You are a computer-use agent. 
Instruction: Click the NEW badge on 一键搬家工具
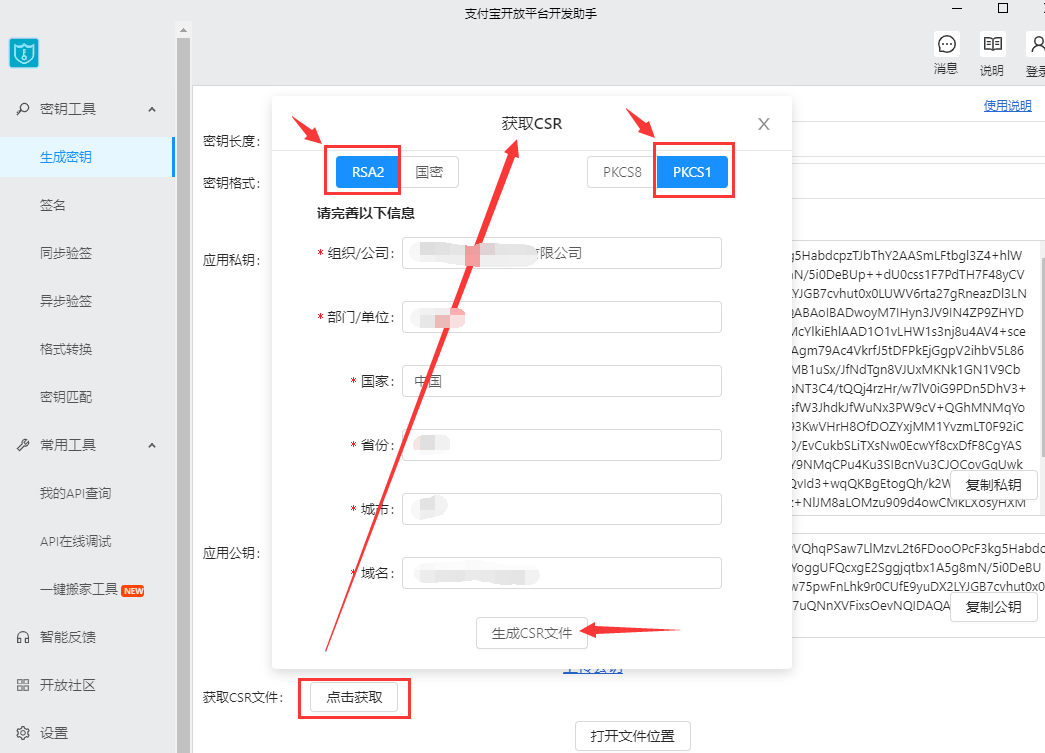click(x=133, y=591)
